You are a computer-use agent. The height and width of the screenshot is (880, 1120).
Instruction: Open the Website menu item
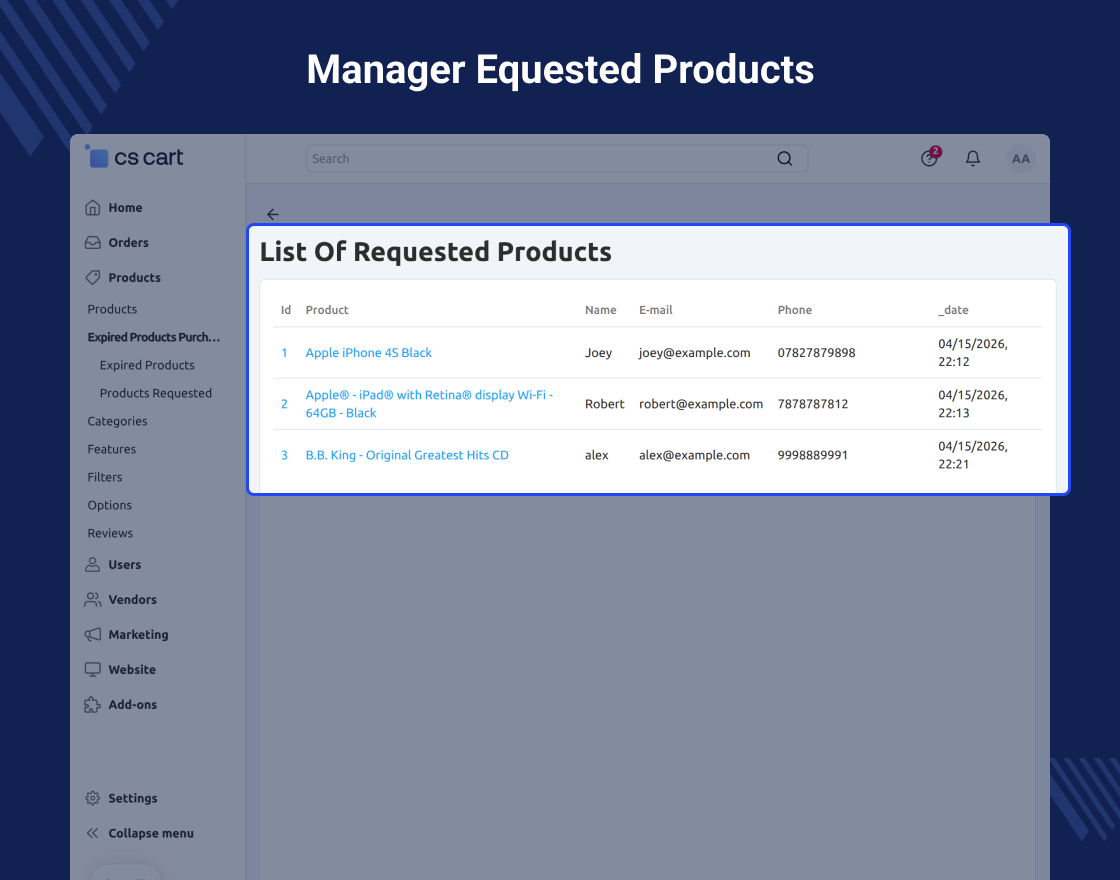[x=132, y=670]
